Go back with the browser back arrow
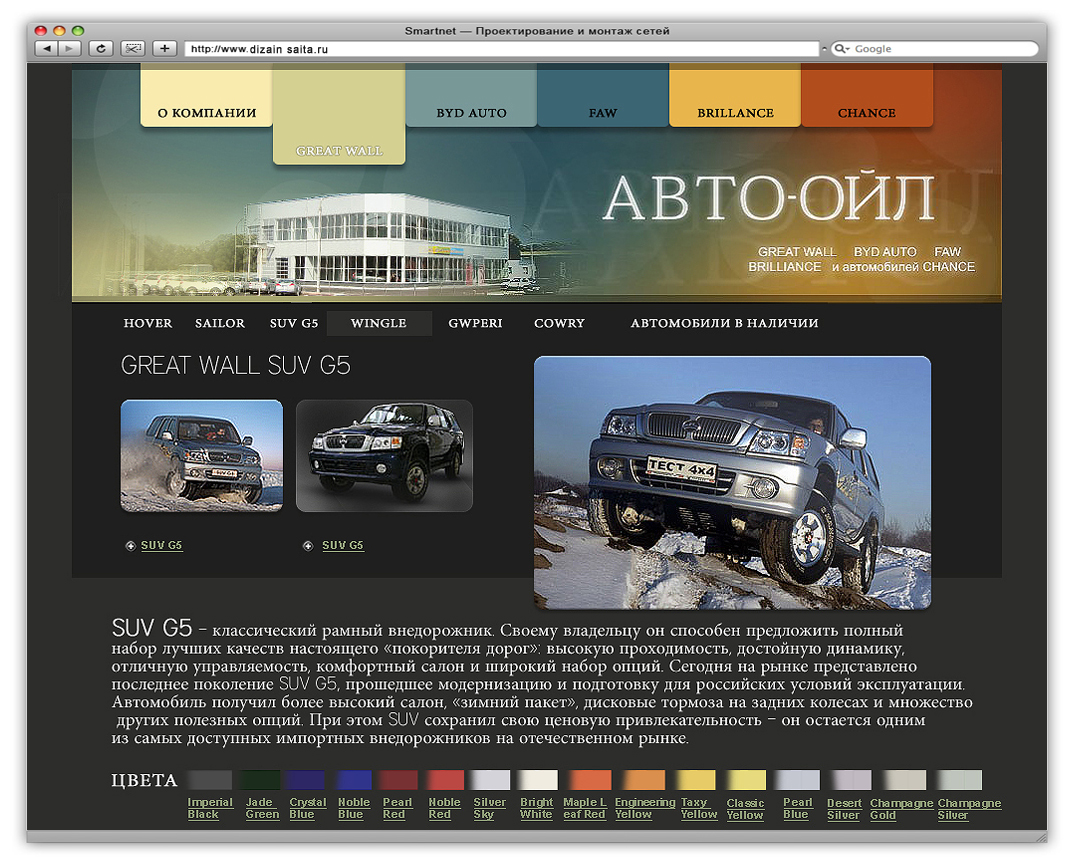The image size is (1074, 861). pyautogui.click(x=46, y=49)
